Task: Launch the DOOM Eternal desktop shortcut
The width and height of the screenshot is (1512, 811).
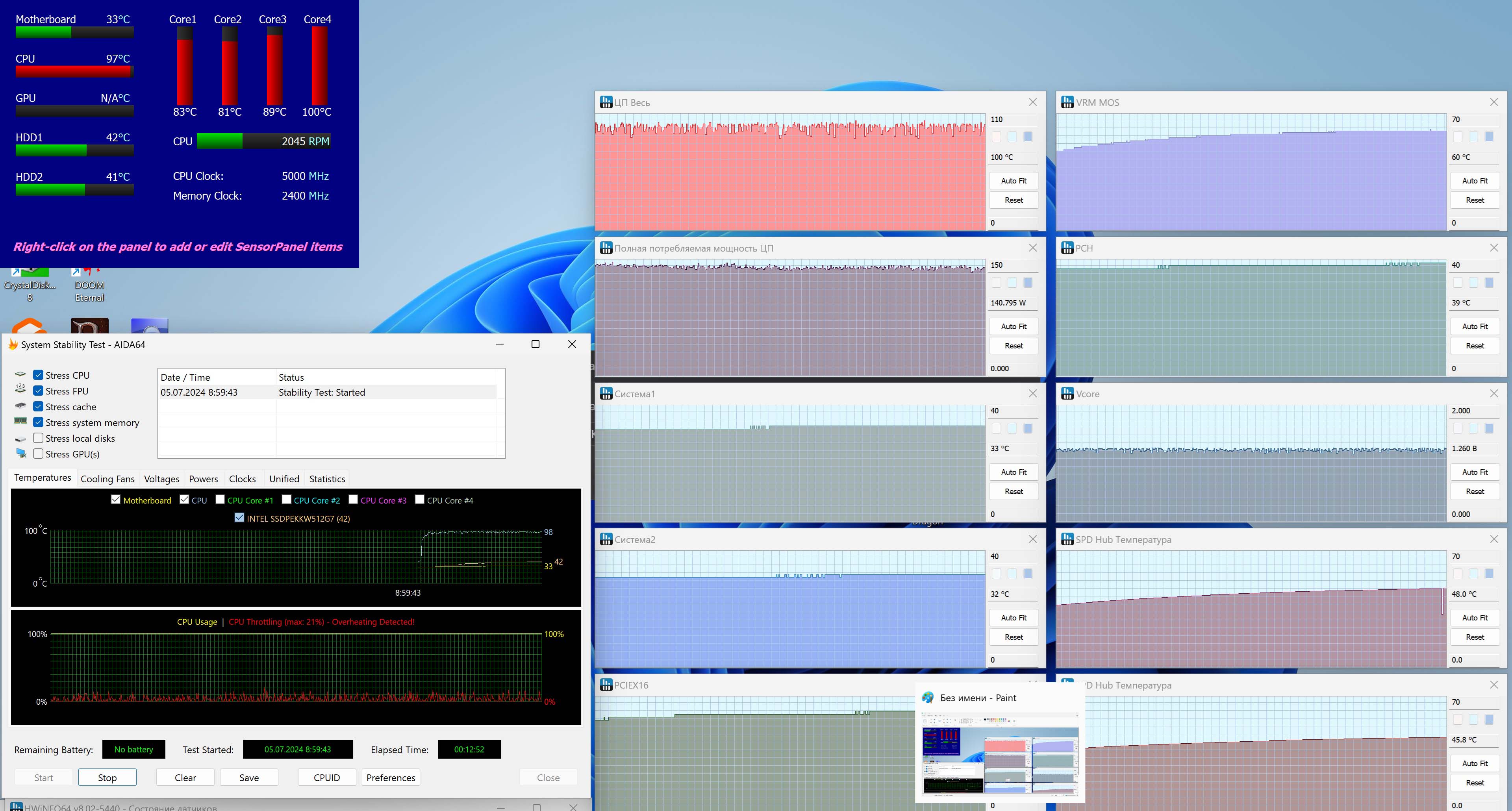Action: (89, 285)
